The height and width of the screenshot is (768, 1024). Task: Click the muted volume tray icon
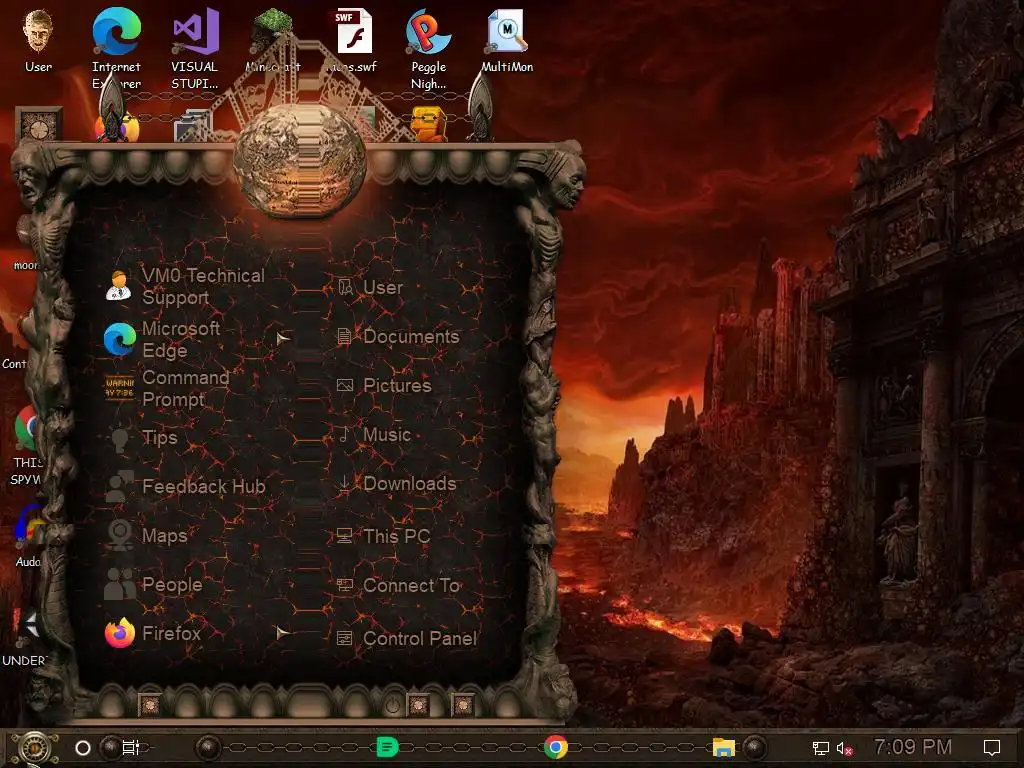[x=844, y=748]
